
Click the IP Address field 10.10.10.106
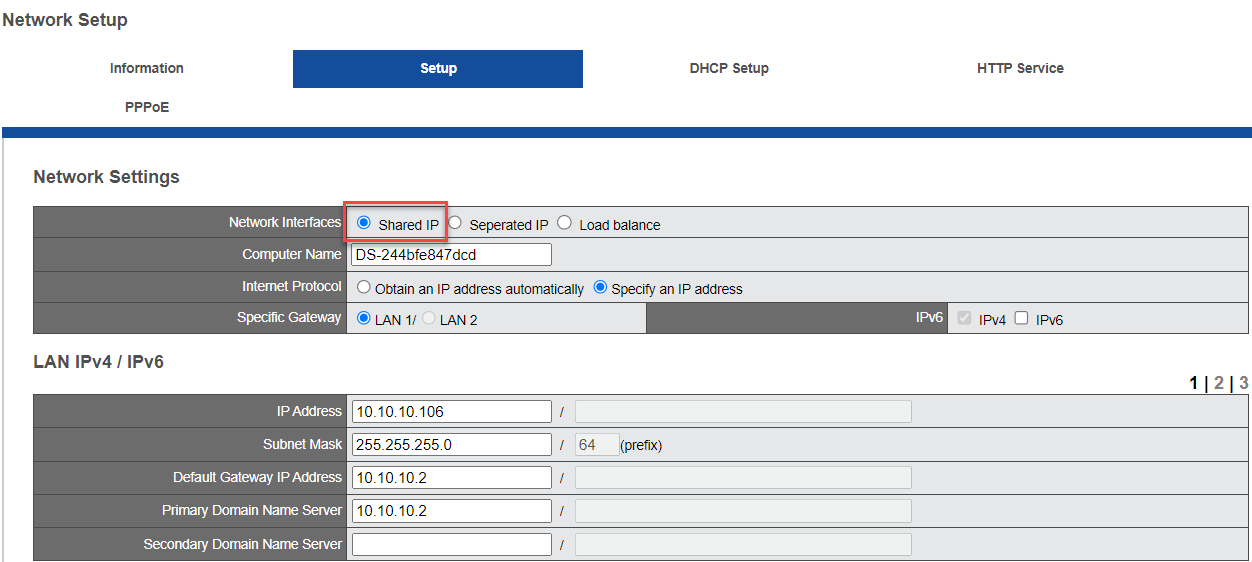(x=451, y=412)
